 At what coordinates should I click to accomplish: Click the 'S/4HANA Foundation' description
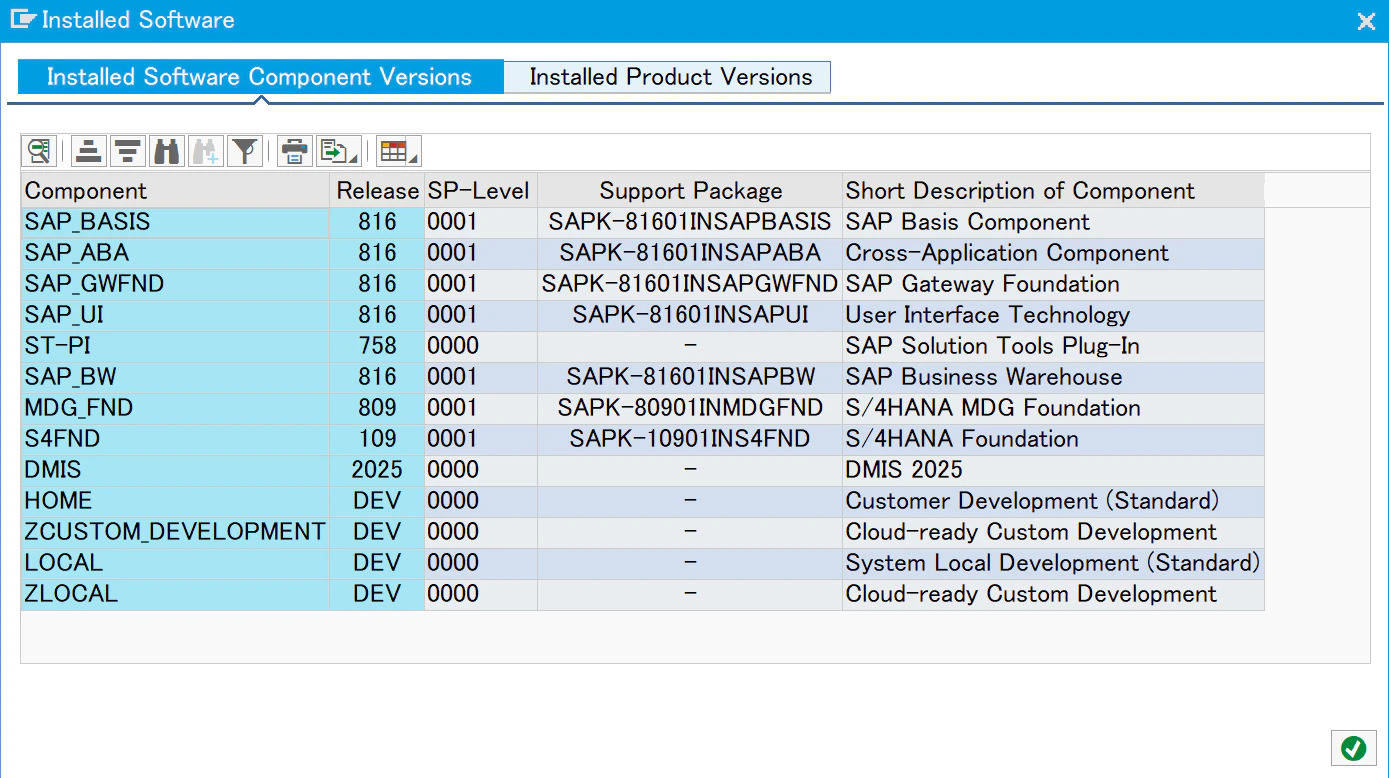pyautogui.click(x=1053, y=439)
